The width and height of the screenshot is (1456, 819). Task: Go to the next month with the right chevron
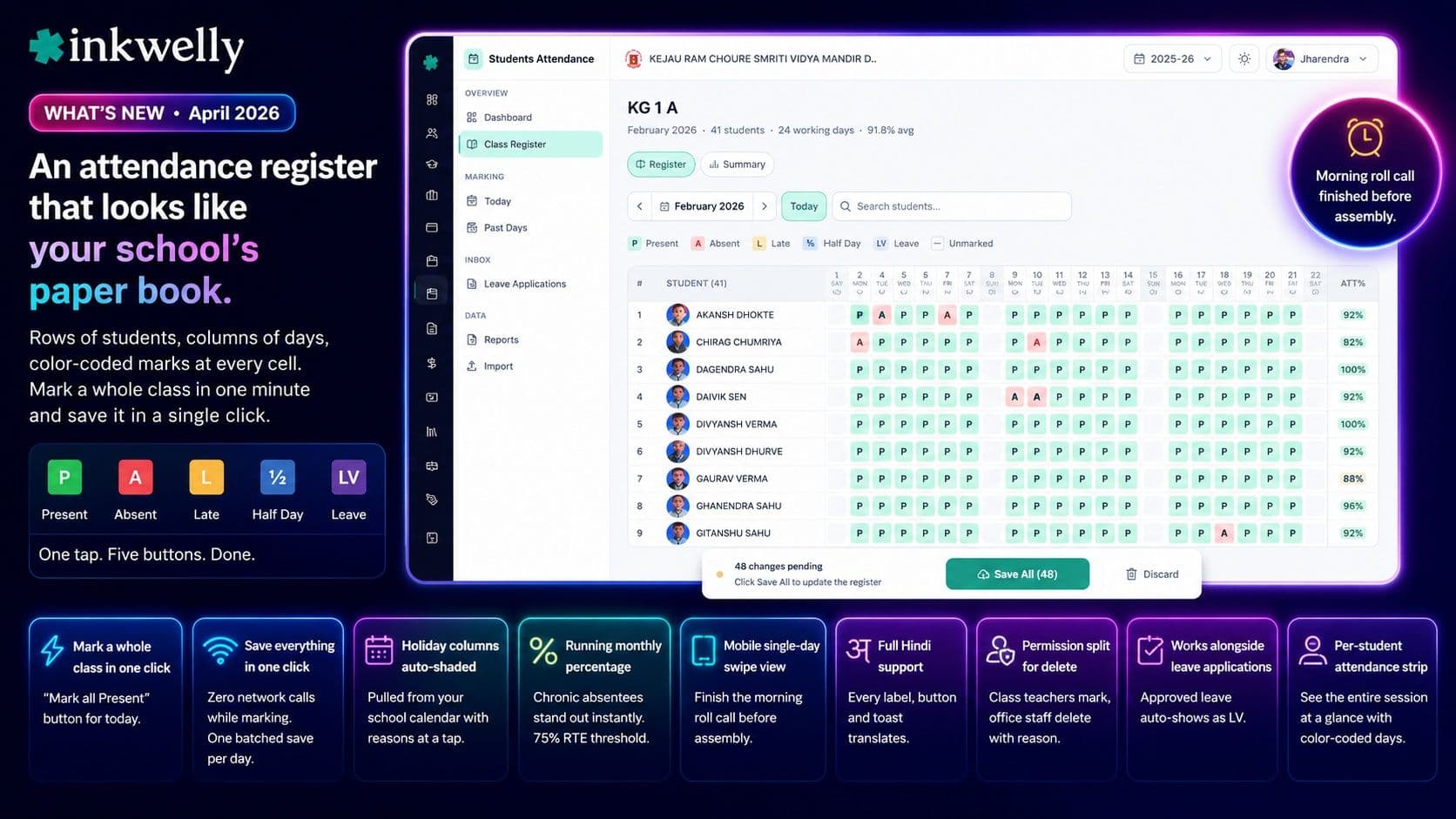(765, 206)
